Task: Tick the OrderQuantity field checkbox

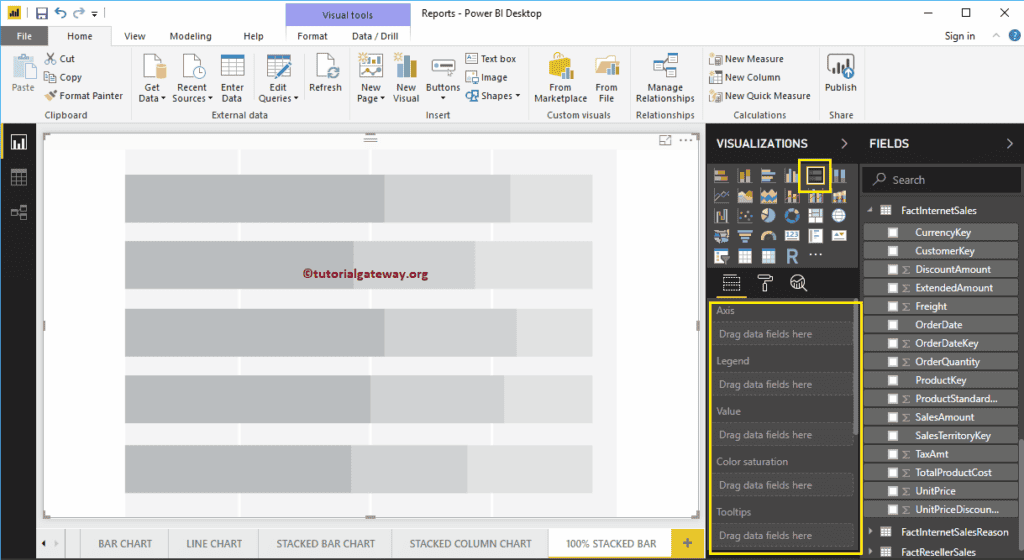Action: (893, 362)
